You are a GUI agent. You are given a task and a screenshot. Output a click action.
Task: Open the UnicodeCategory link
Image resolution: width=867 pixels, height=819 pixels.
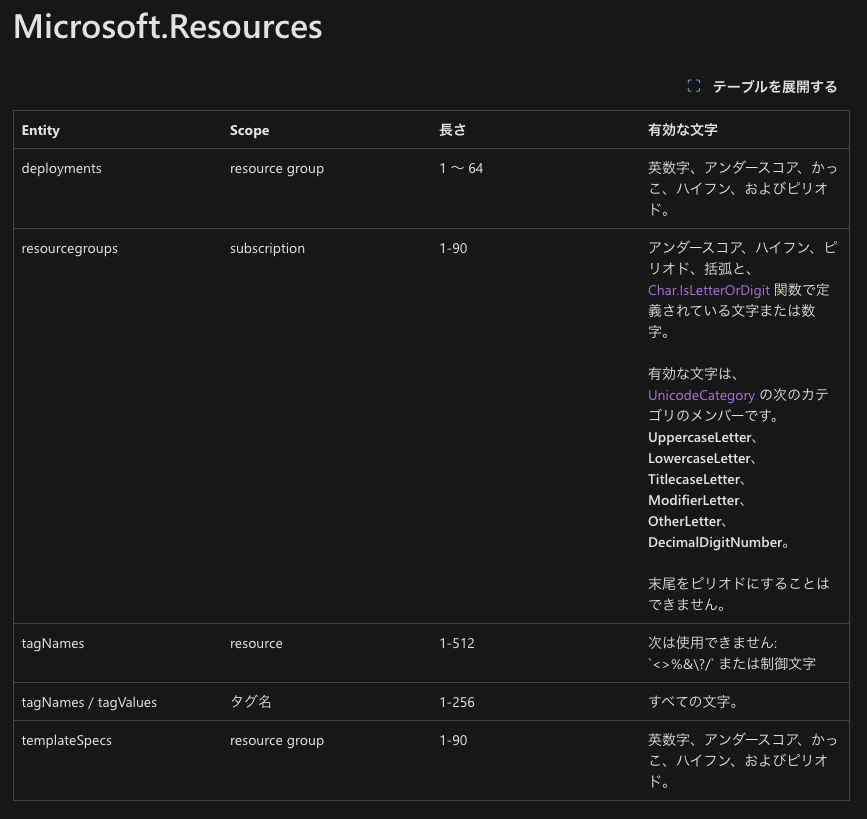(701, 395)
